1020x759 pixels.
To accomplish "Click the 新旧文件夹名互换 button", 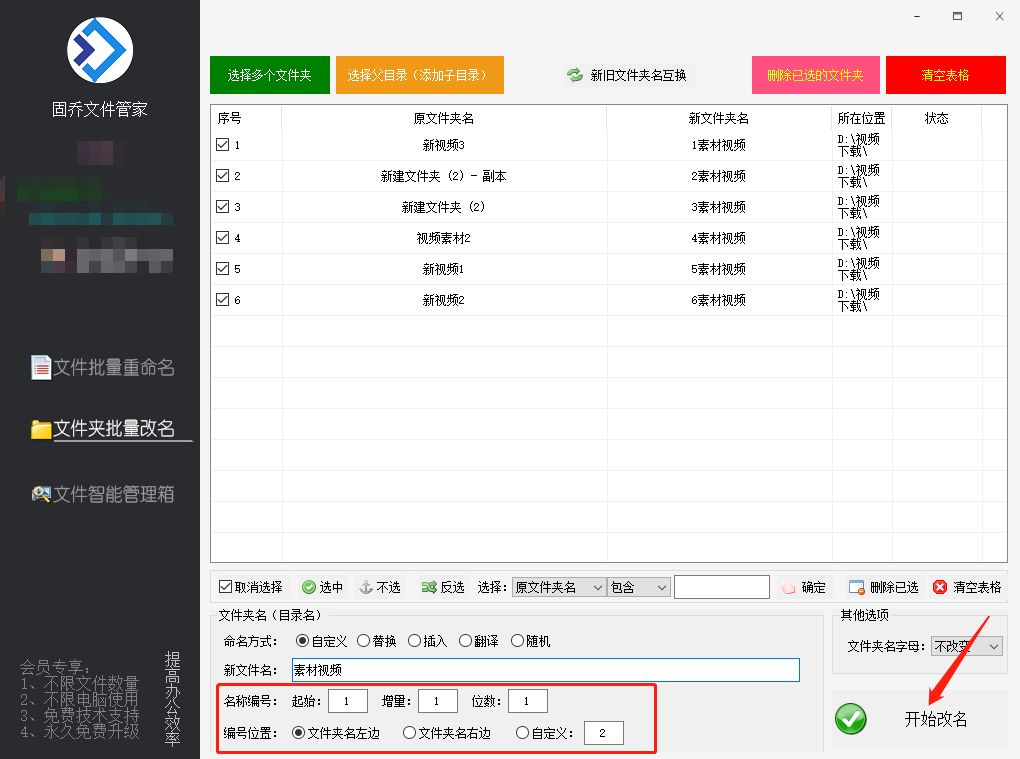I will [x=628, y=75].
